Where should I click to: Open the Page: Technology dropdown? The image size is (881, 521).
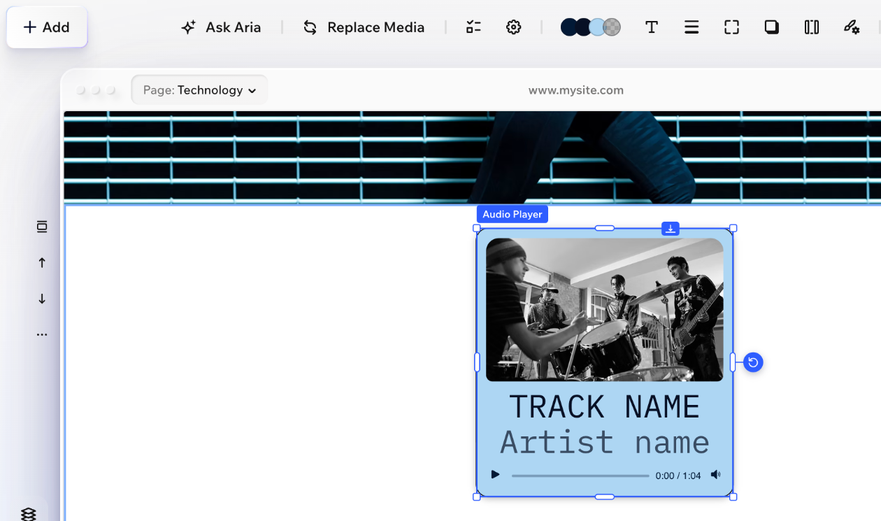pyautogui.click(x=199, y=90)
